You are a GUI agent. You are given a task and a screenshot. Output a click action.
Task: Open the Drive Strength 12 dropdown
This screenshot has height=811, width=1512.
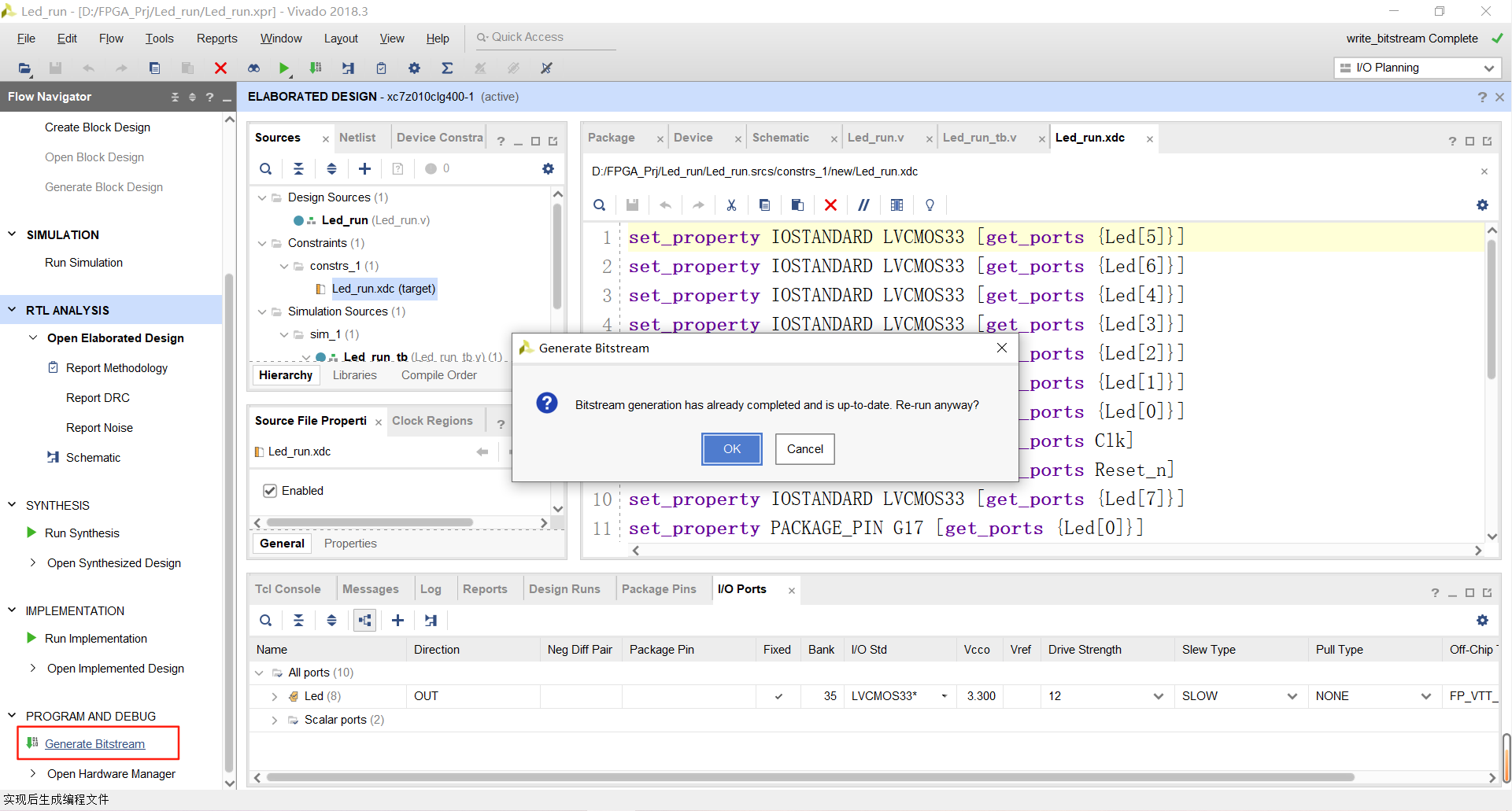[1158, 696]
